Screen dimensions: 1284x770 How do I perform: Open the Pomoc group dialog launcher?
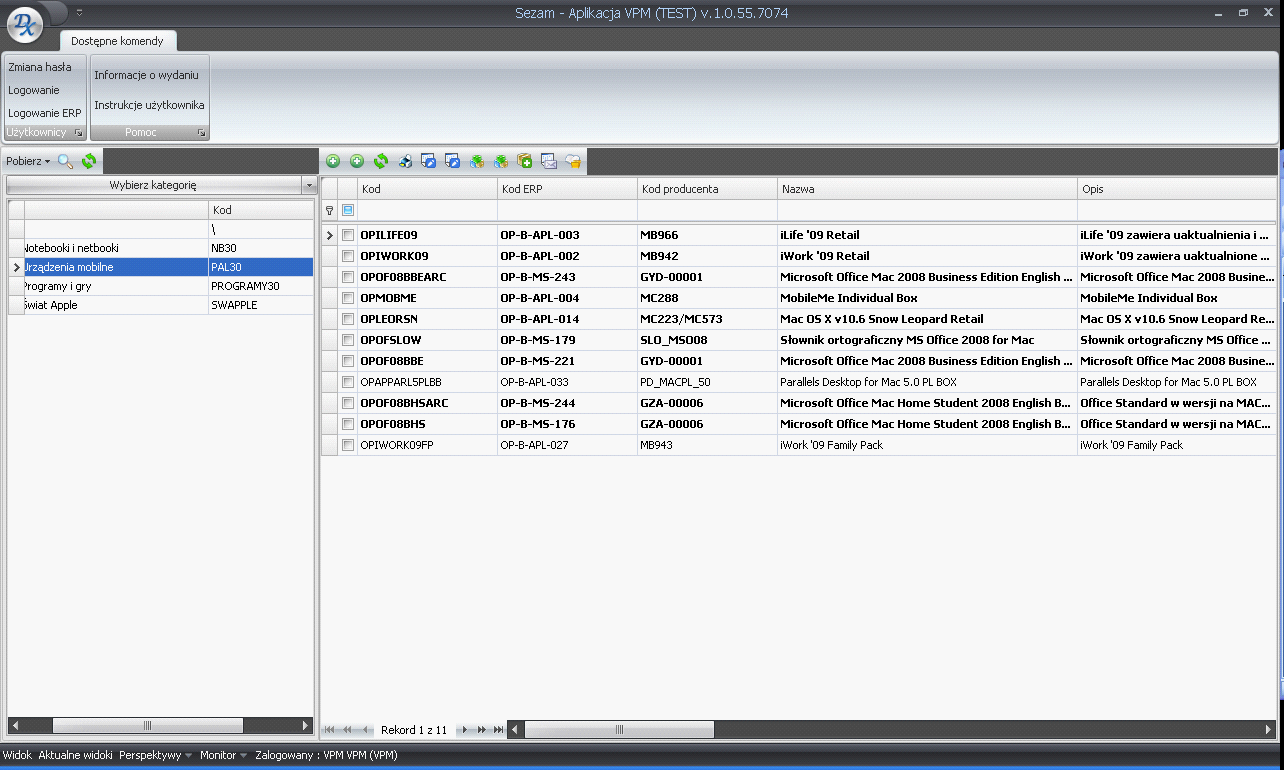(201, 133)
